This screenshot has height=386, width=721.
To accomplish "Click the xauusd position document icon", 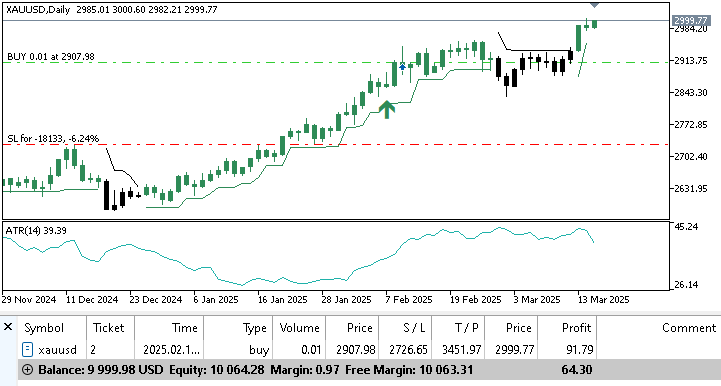I will [x=28, y=350].
